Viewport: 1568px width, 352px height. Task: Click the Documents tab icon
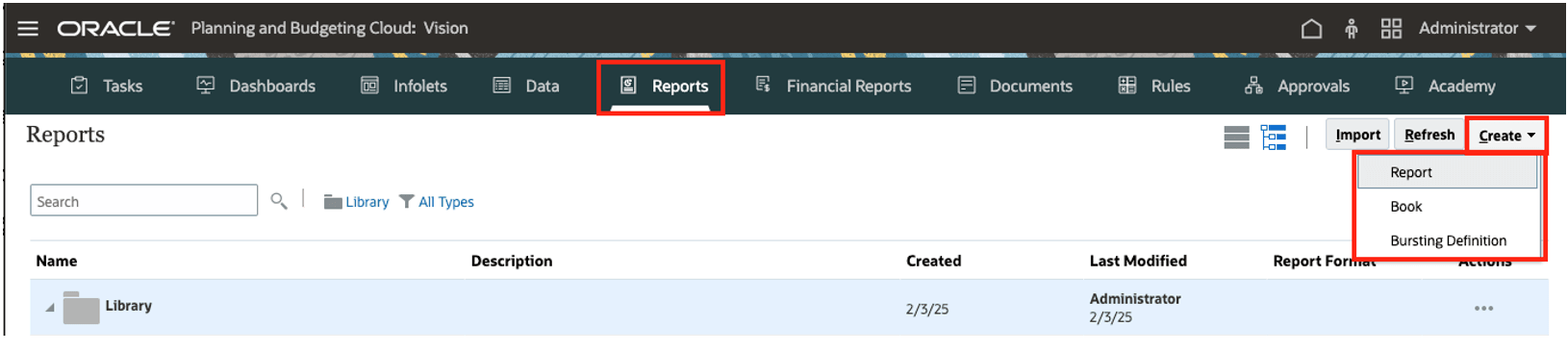[x=967, y=85]
